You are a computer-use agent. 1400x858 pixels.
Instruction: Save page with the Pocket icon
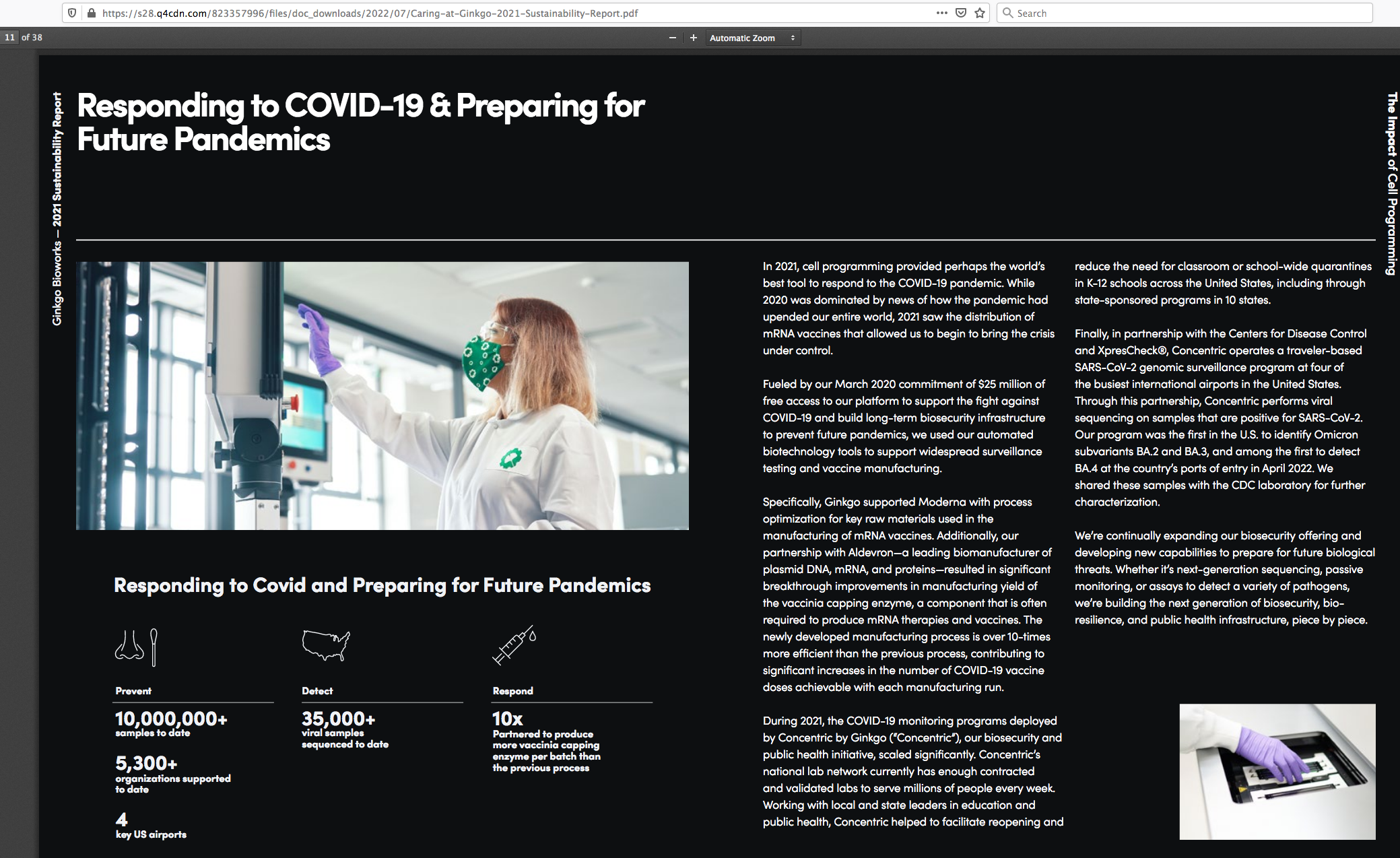tap(961, 13)
